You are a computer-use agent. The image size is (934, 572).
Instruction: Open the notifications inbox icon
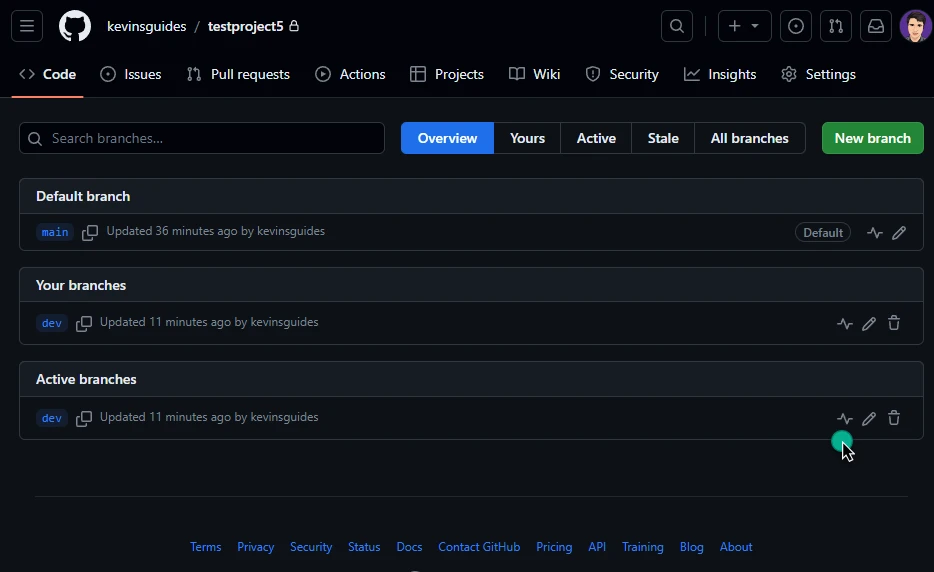[x=876, y=26]
